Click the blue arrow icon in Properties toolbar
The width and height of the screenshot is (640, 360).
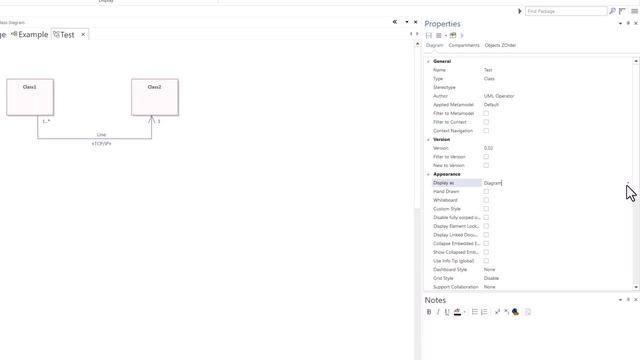pyautogui.click(x=462, y=36)
